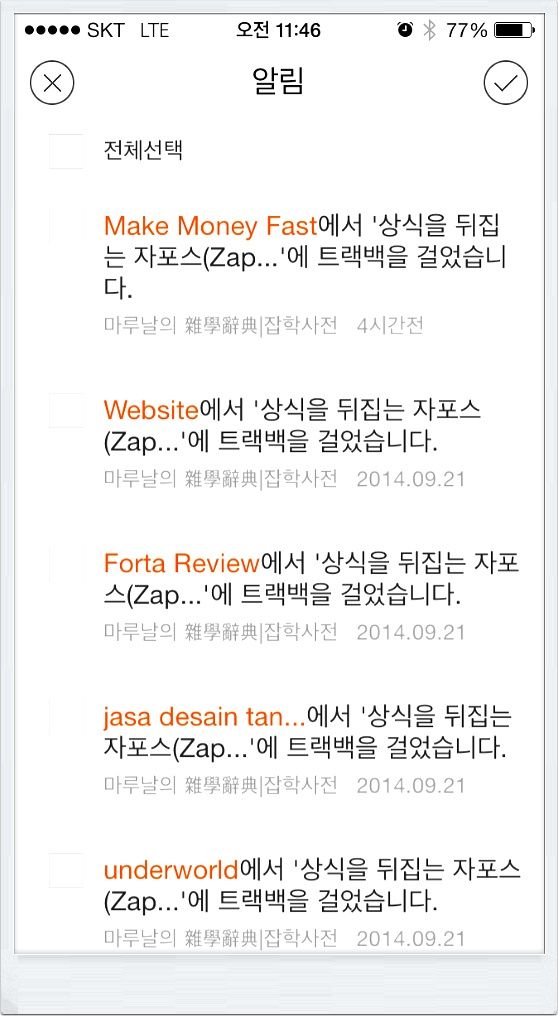Tap the 알림 title header
Viewport: 558px width, 1016px height.
[x=279, y=81]
